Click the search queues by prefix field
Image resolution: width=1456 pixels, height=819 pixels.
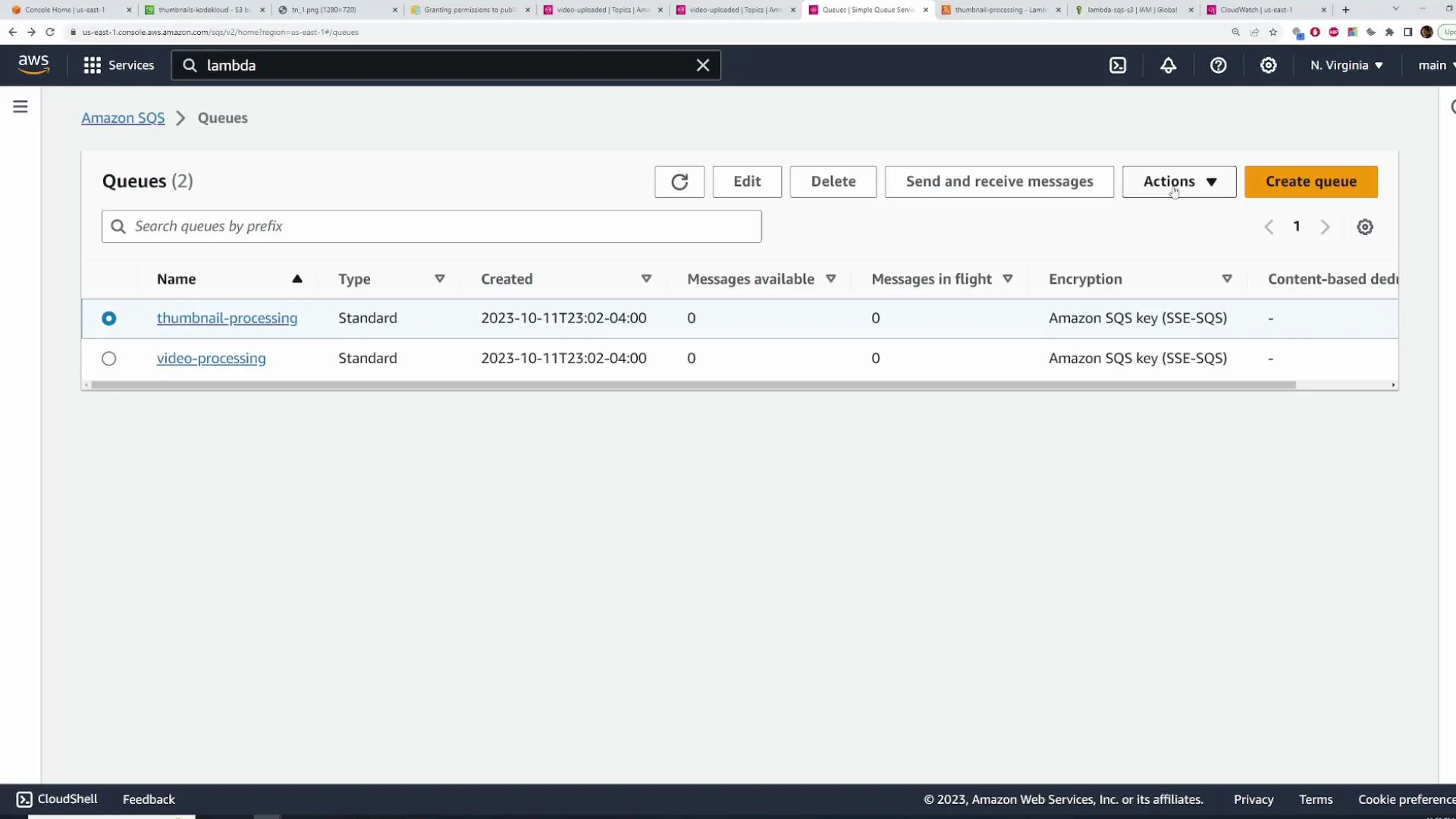(431, 226)
